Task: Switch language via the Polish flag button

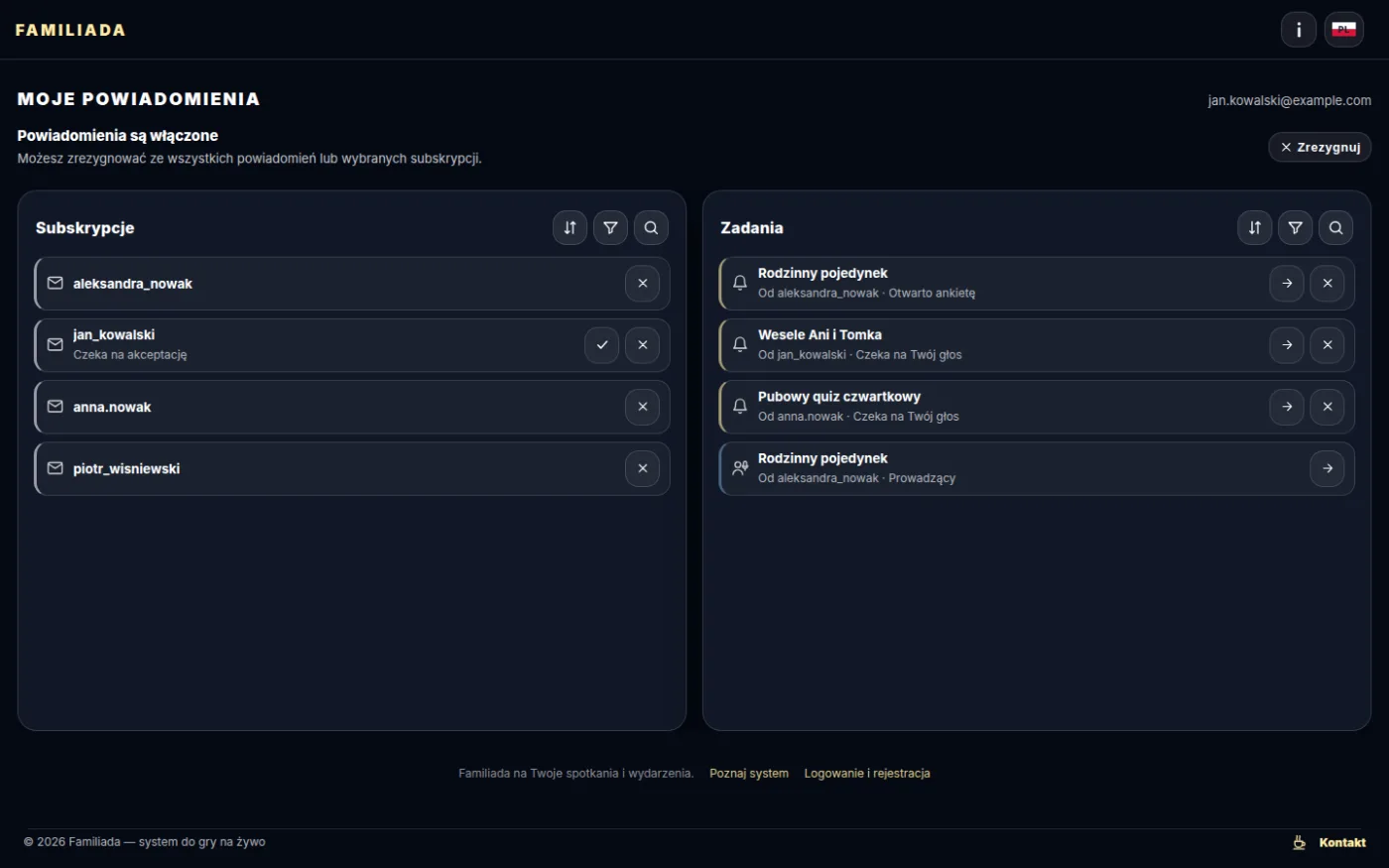Action: click(x=1344, y=30)
